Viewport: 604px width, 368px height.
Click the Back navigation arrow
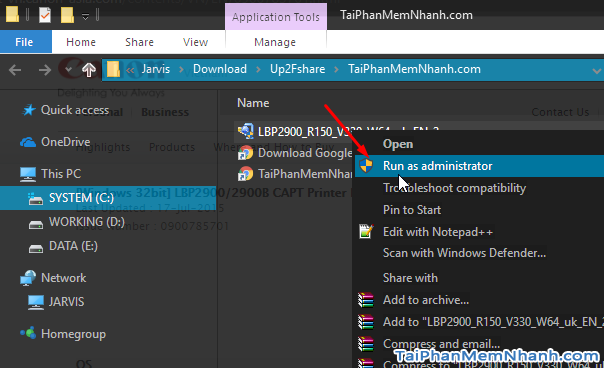pyautogui.click(x=15, y=70)
